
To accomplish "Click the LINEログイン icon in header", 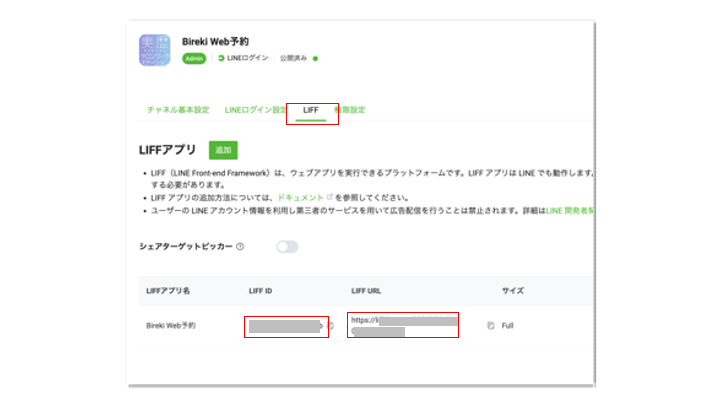I will coord(222,59).
